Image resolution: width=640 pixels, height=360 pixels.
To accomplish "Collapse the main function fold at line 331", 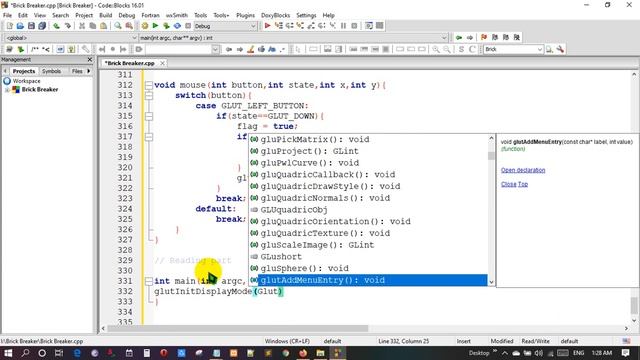I will [149, 281].
